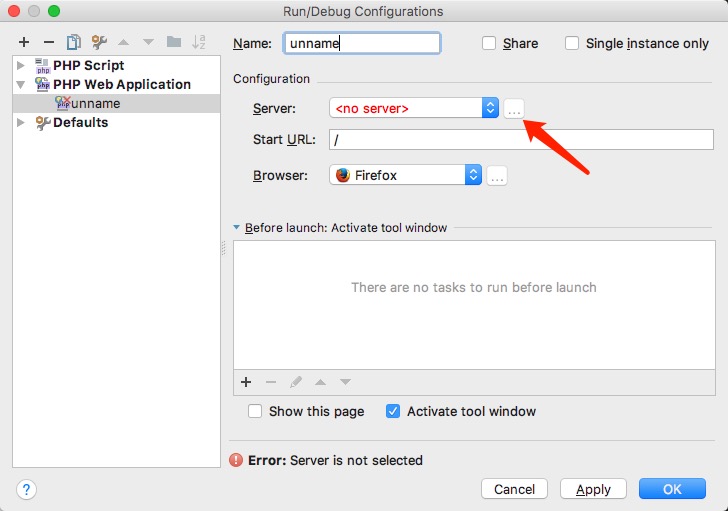The height and width of the screenshot is (511, 728).
Task: Sort configurations alphabetically
Action: (199, 42)
